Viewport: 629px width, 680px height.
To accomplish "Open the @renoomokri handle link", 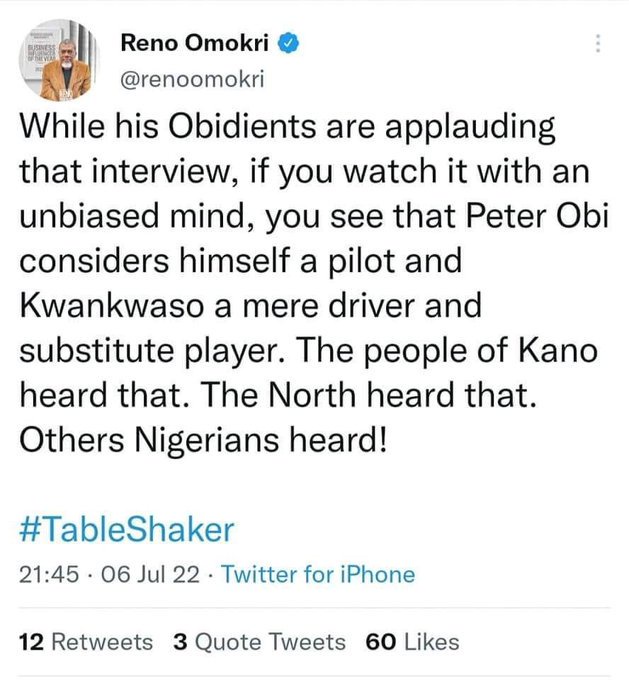I will pyautogui.click(x=192, y=77).
